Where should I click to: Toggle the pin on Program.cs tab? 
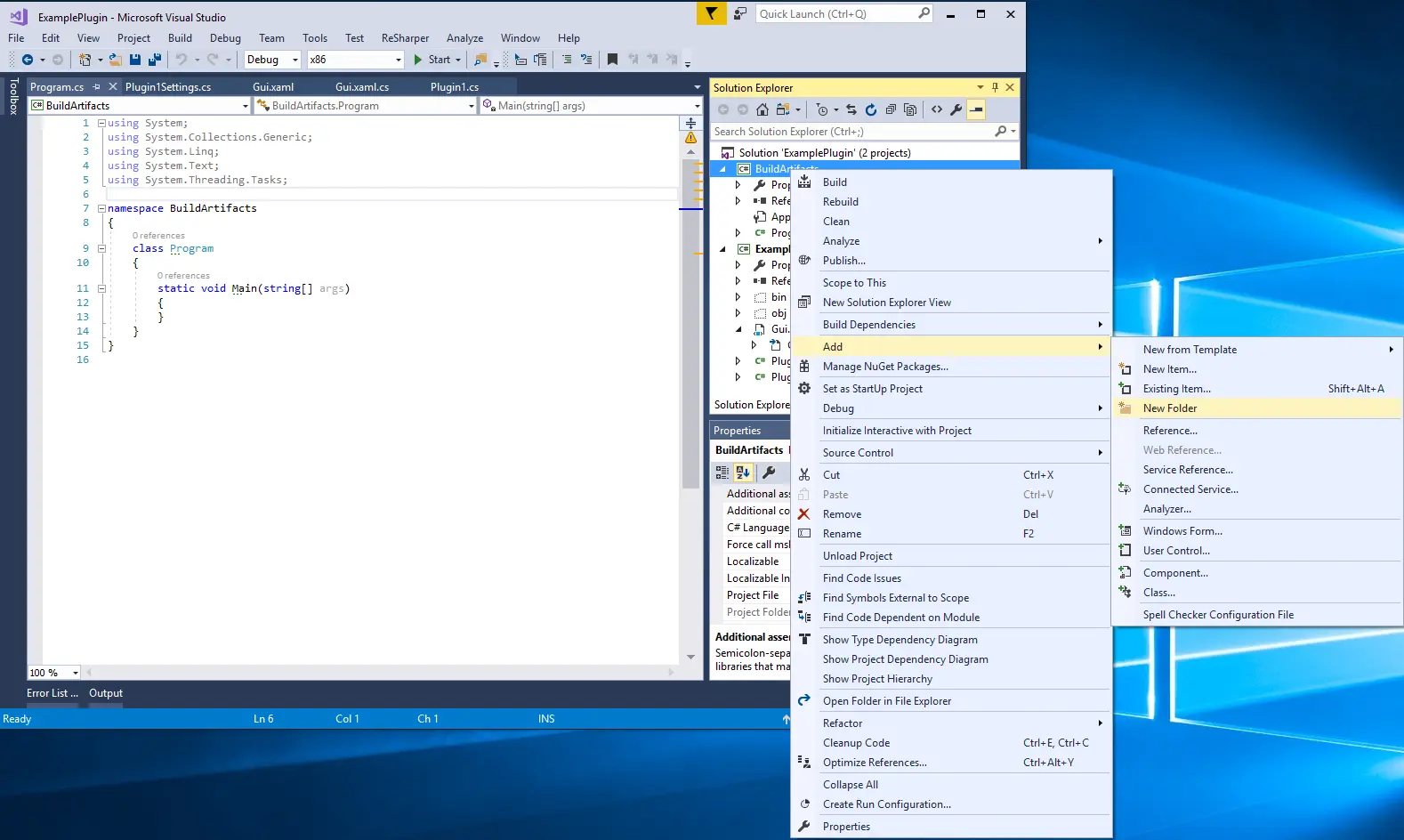click(96, 86)
